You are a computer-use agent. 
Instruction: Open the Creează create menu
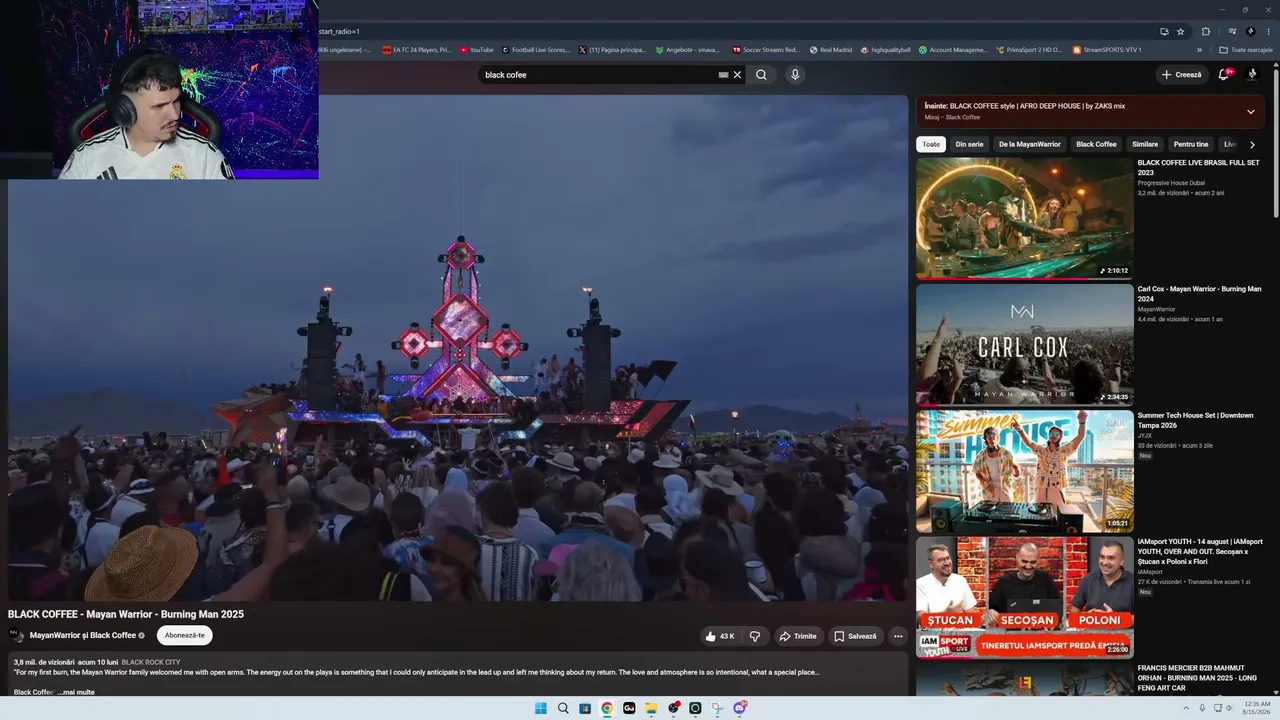pyautogui.click(x=1182, y=75)
